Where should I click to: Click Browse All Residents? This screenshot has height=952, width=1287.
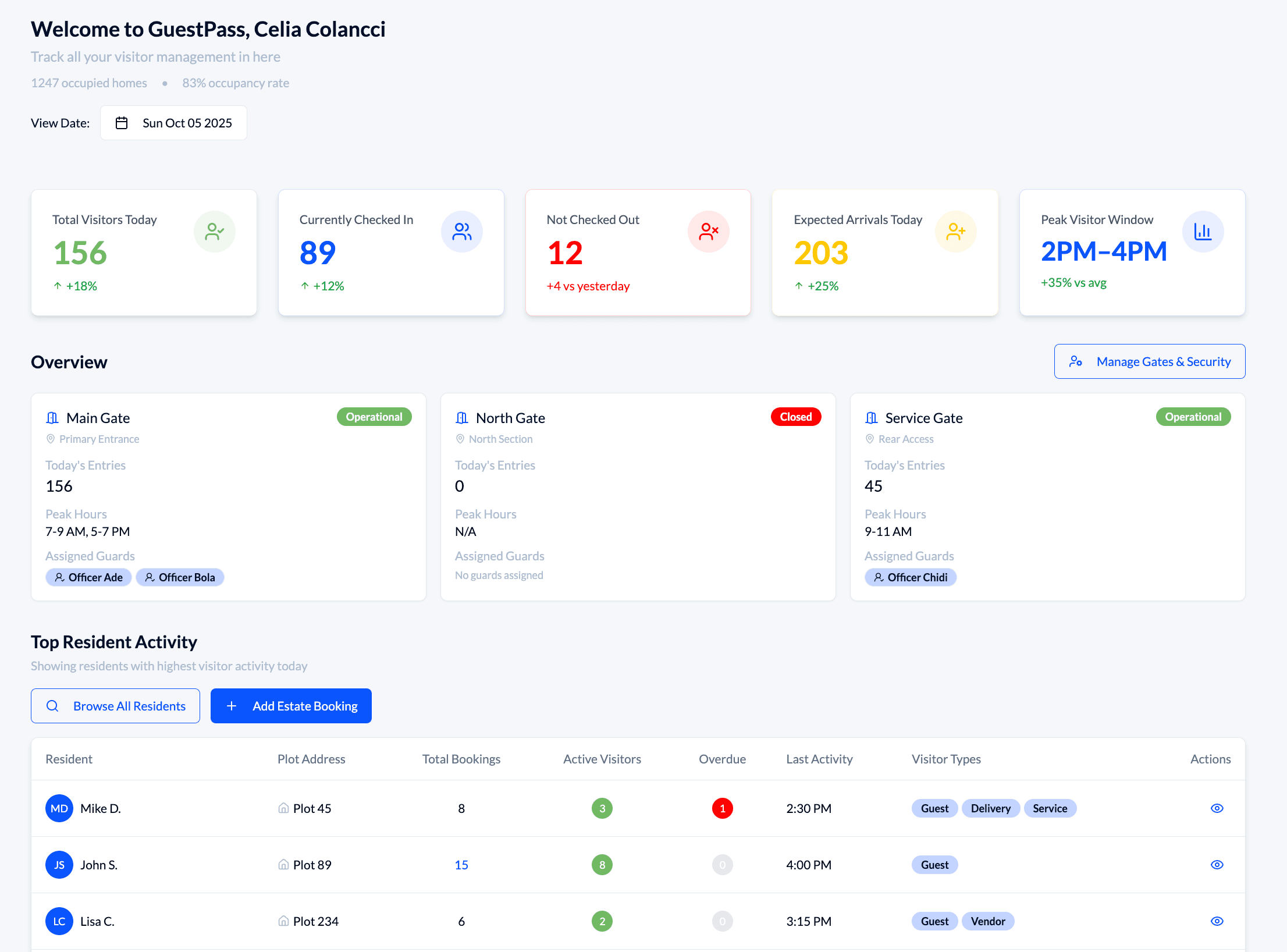pos(115,706)
